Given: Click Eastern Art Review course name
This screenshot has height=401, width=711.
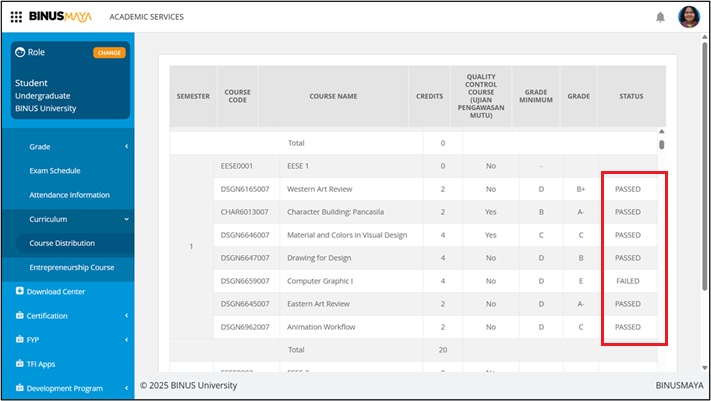Looking at the screenshot, I should (x=318, y=304).
